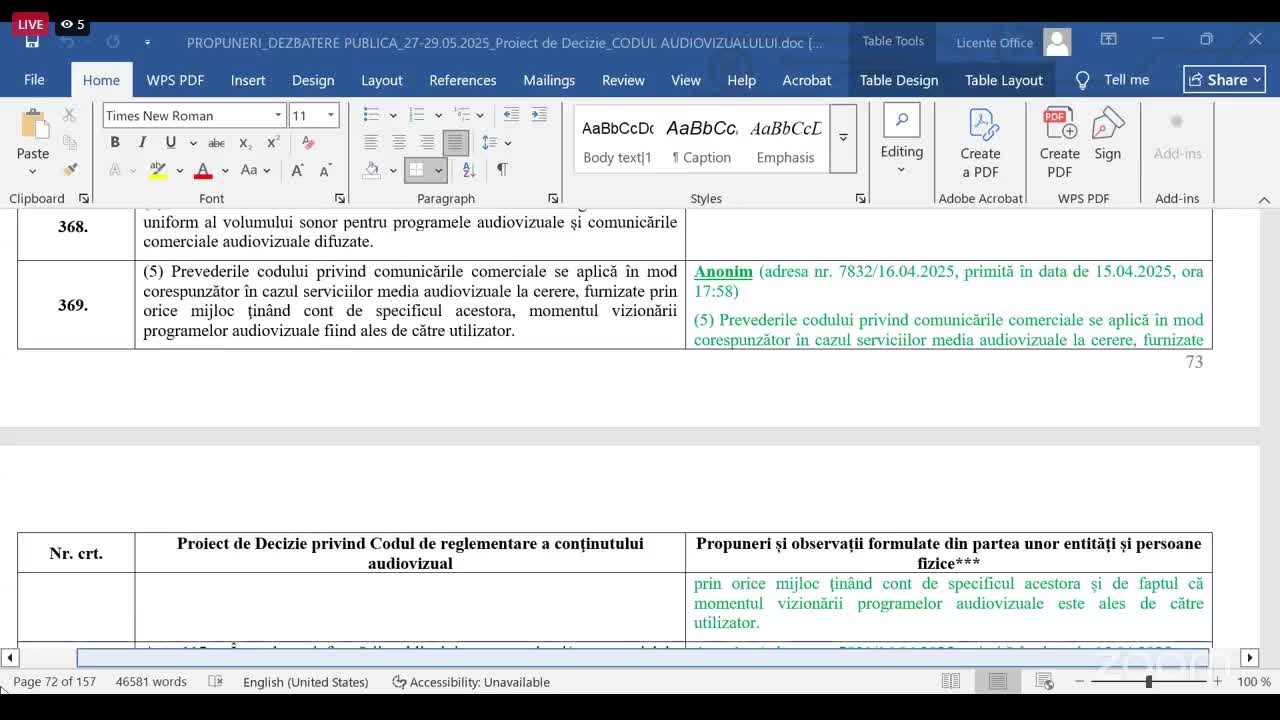Viewport: 1280px width, 720px height.
Task: Open the Editing menu button
Action: tap(902, 140)
